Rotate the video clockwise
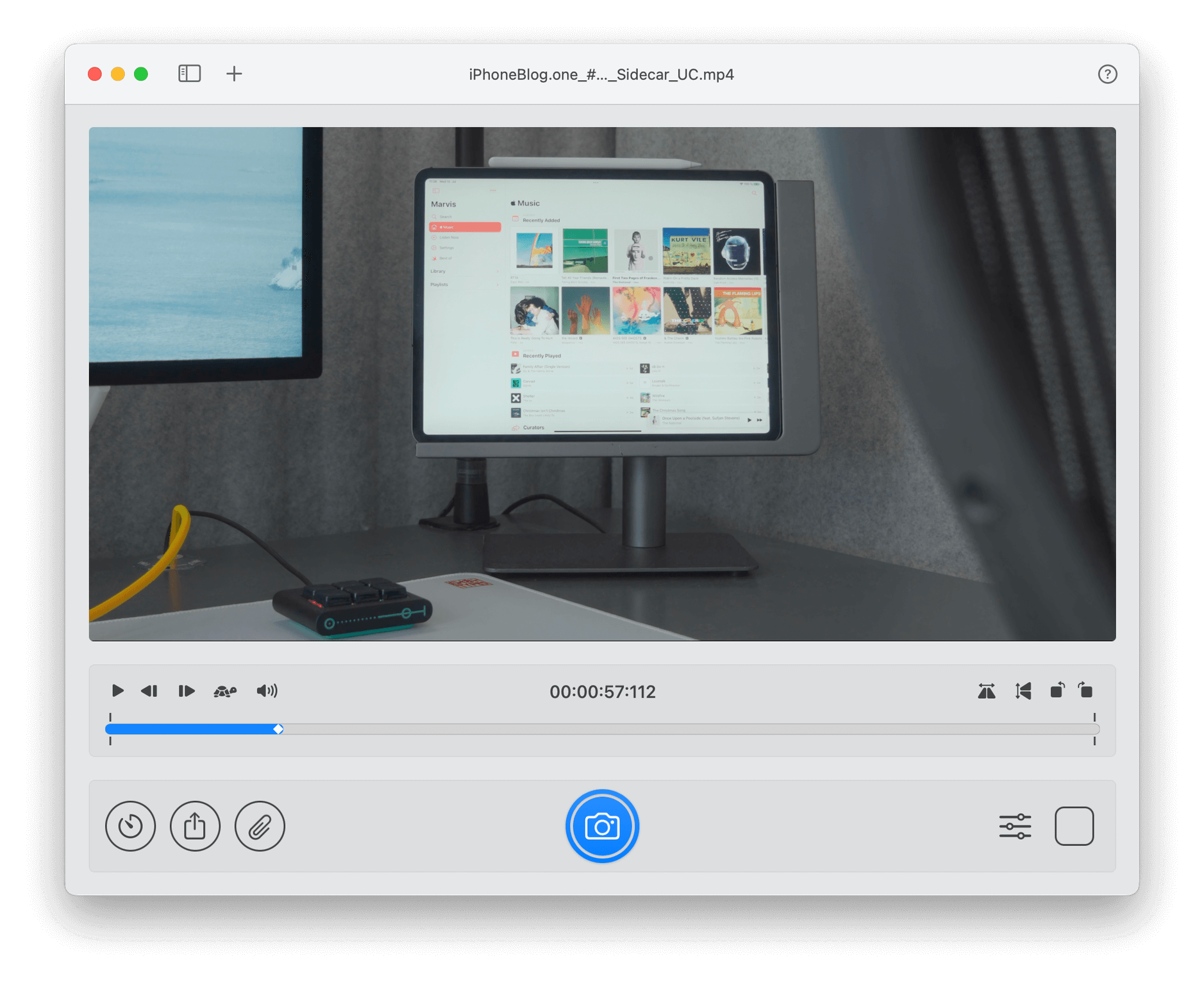This screenshot has width=1204, height=981. (x=1085, y=690)
